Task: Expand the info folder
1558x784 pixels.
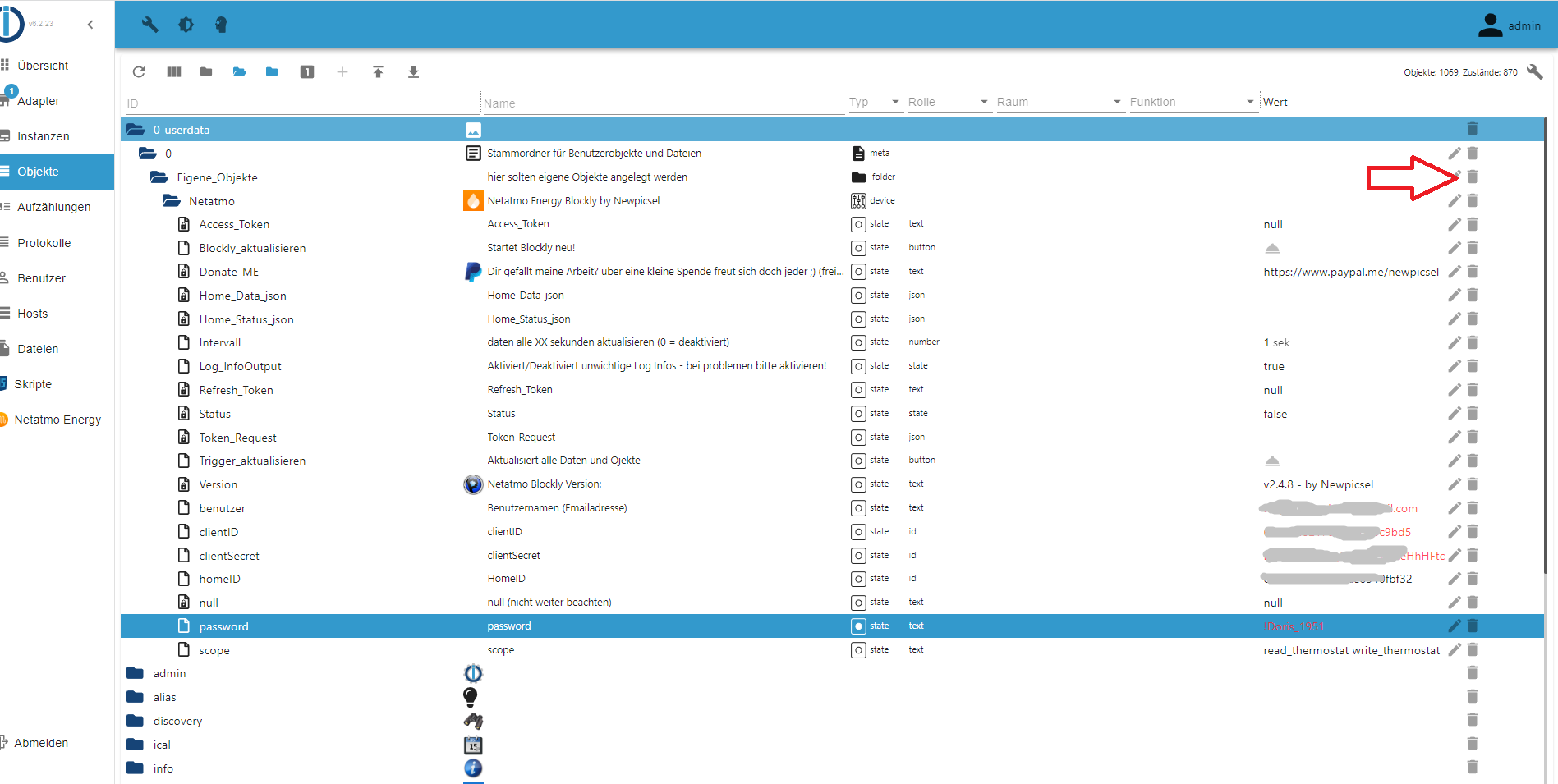Action: (136, 768)
